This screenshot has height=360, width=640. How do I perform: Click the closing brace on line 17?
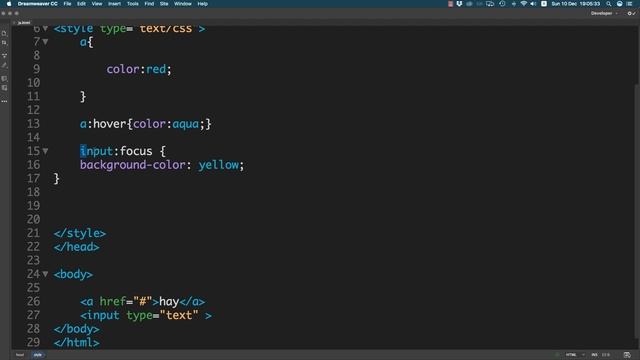pos(57,179)
